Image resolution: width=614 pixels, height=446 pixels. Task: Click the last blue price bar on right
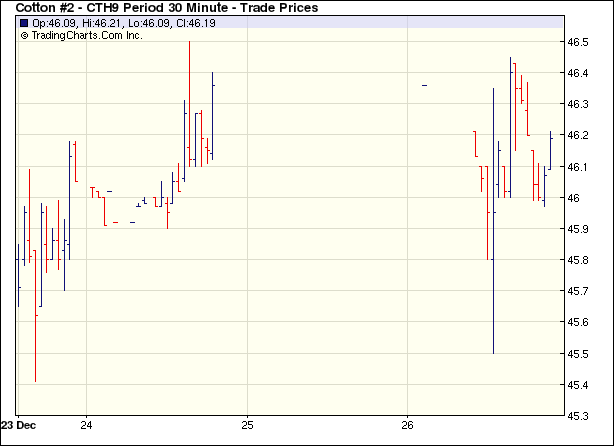[550, 150]
